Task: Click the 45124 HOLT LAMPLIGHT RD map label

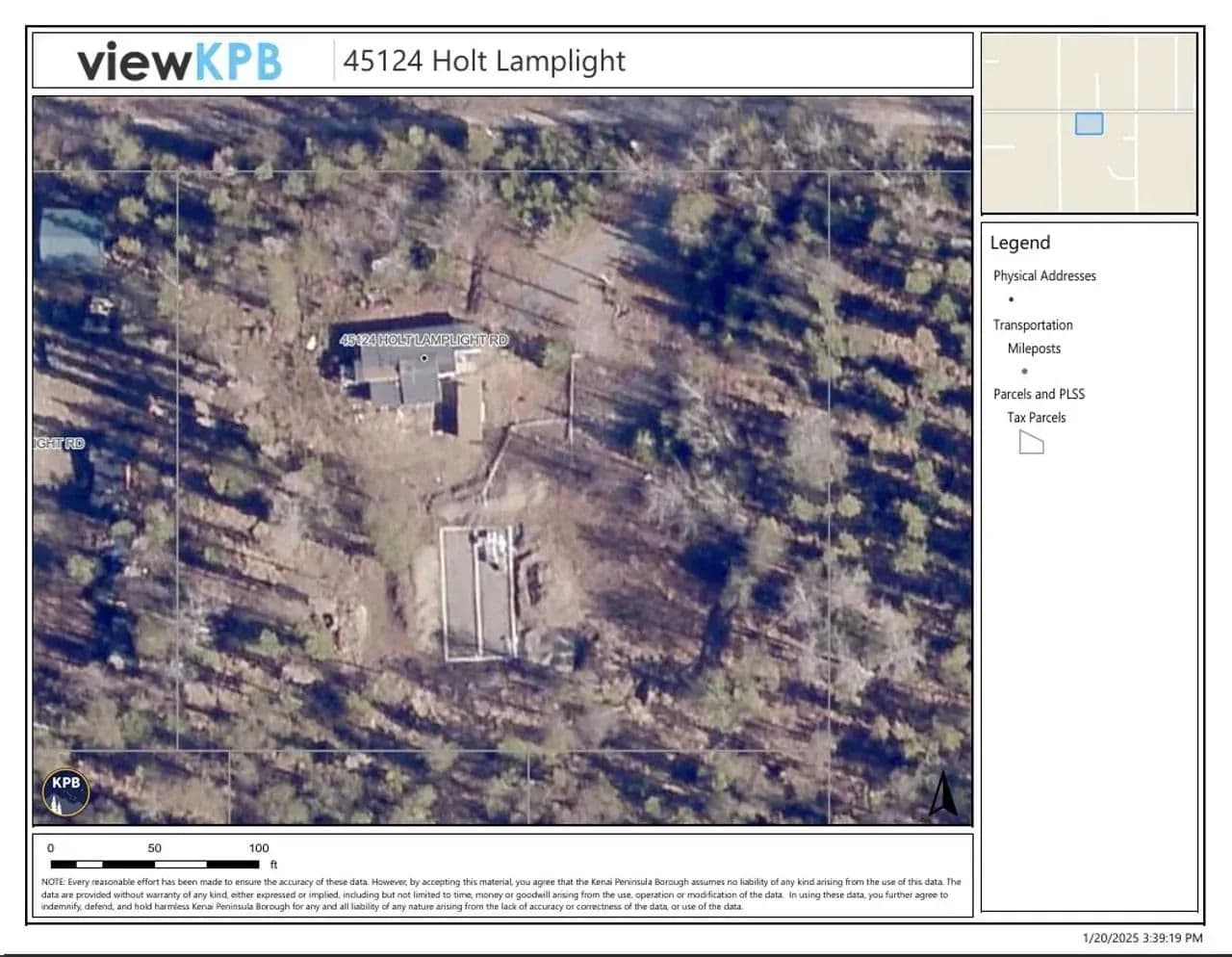Action: coord(423,340)
